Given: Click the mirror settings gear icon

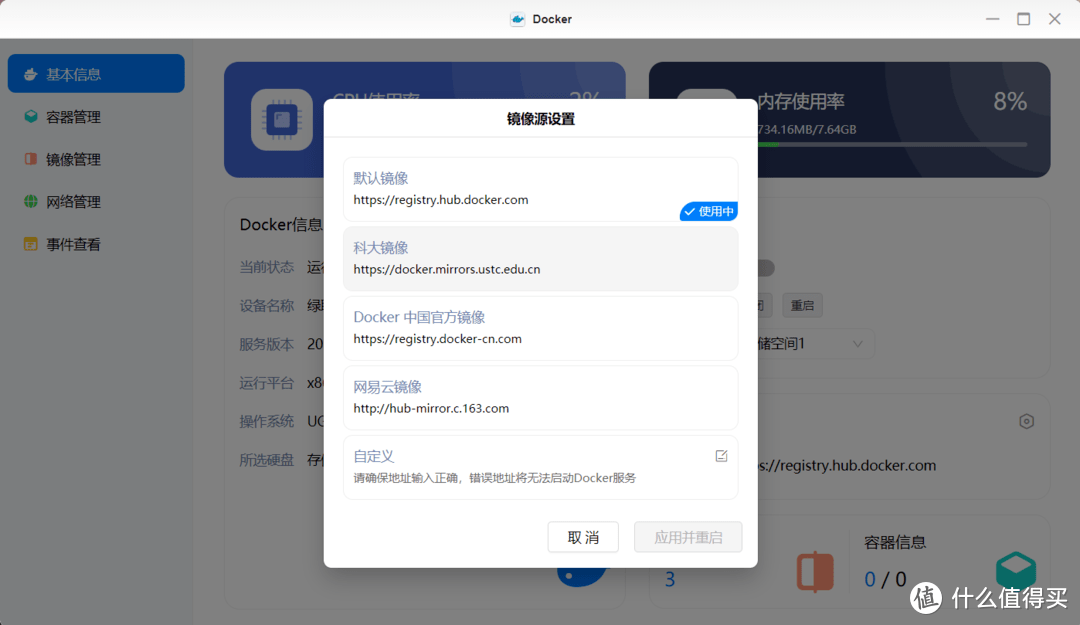Looking at the screenshot, I should (1026, 421).
